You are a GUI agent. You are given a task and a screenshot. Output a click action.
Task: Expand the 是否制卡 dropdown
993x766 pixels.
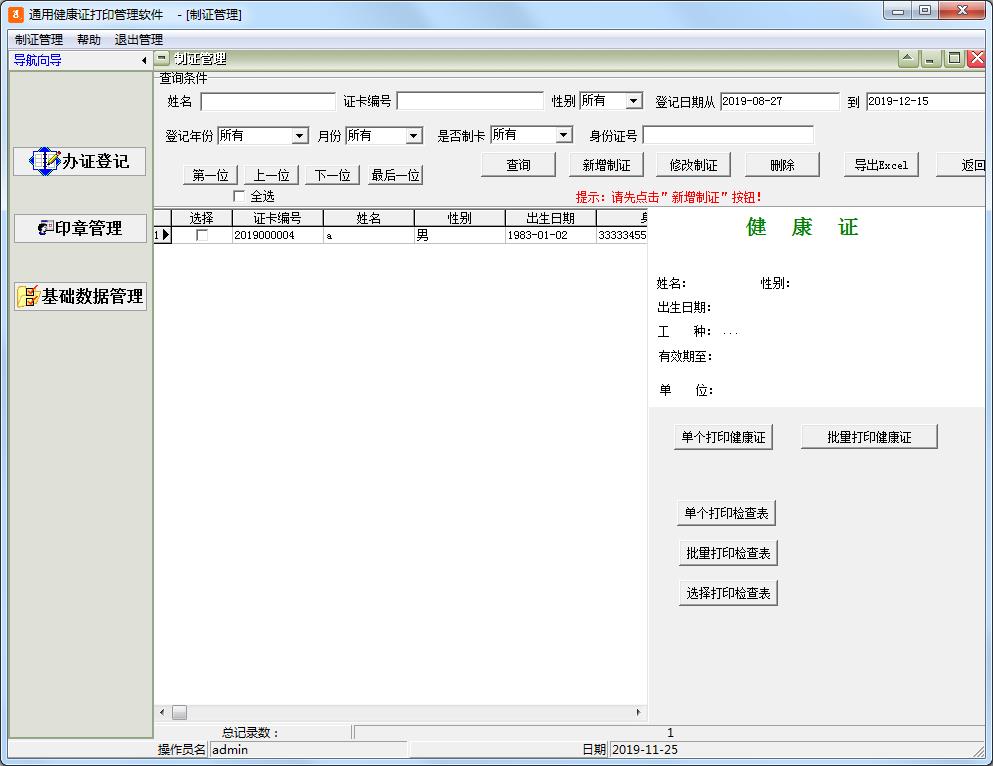point(563,135)
